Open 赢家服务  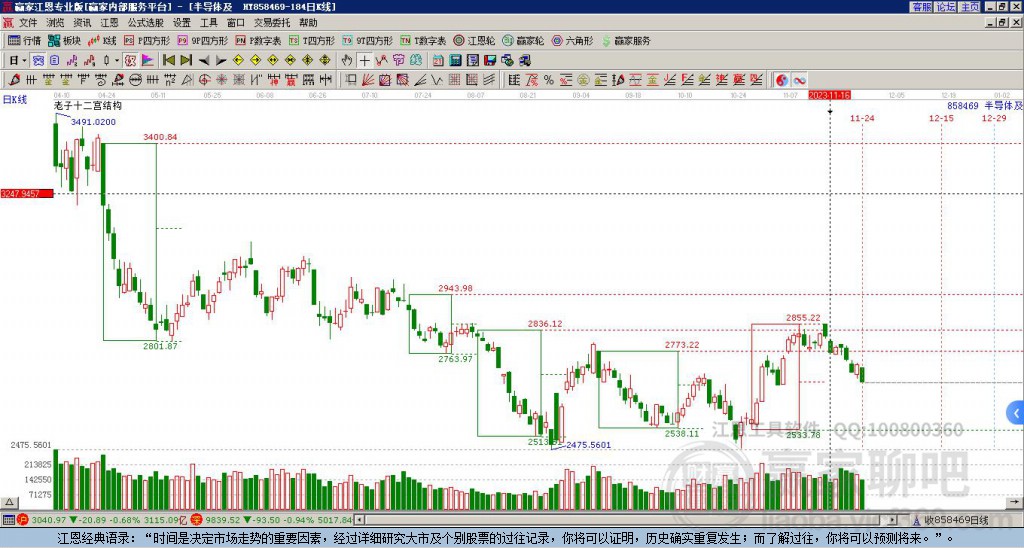point(626,40)
